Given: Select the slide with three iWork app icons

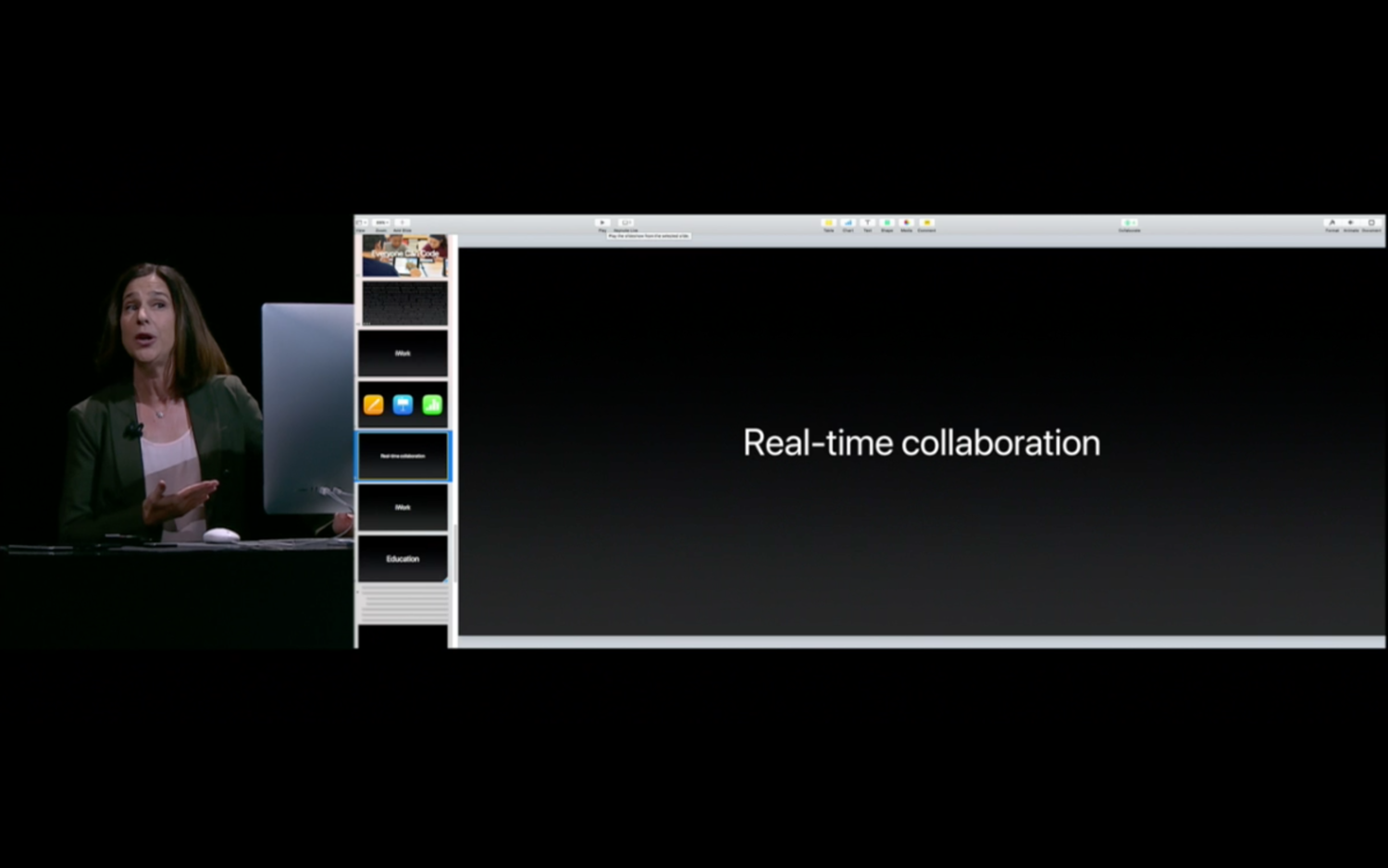Looking at the screenshot, I should click(x=403, y=404).
